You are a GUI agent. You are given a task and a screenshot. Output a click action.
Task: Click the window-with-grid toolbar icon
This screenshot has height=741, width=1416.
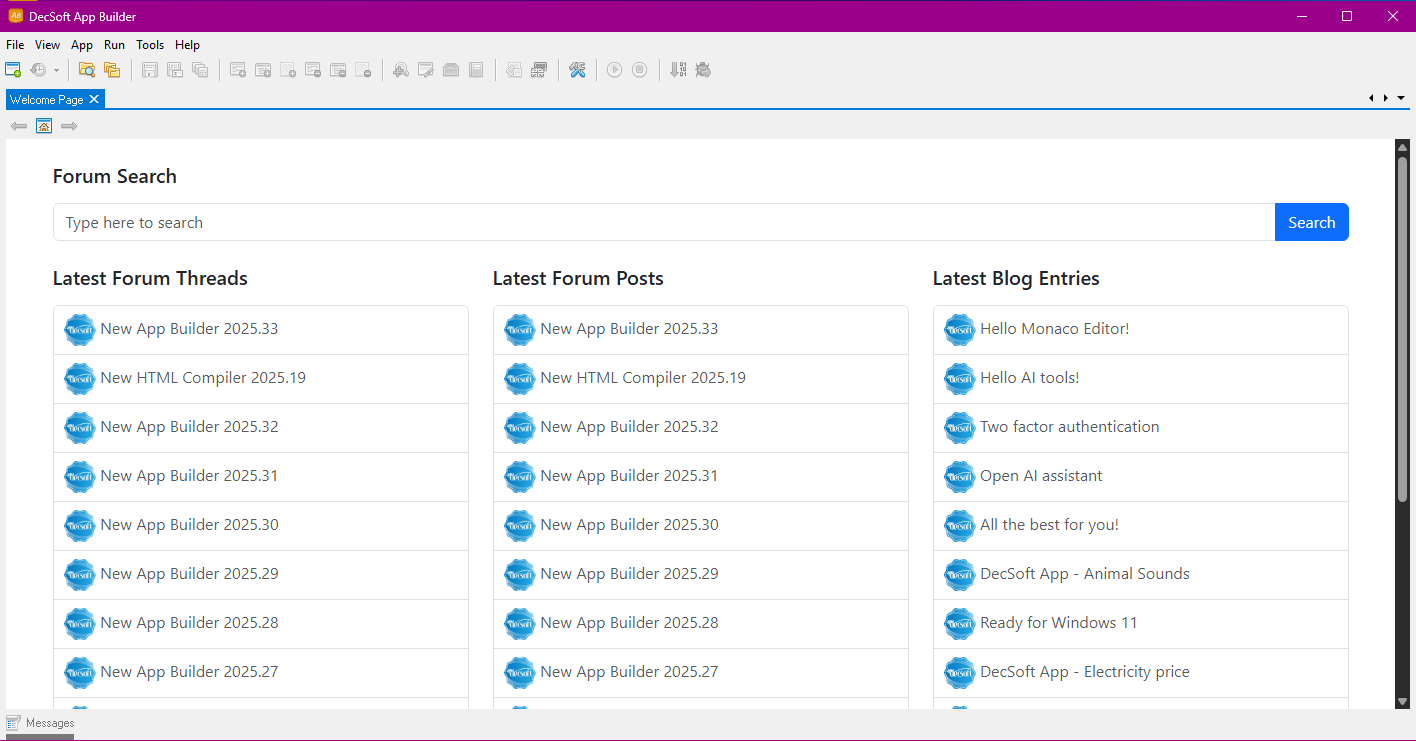pyautogui.click(x=539, y=70)
